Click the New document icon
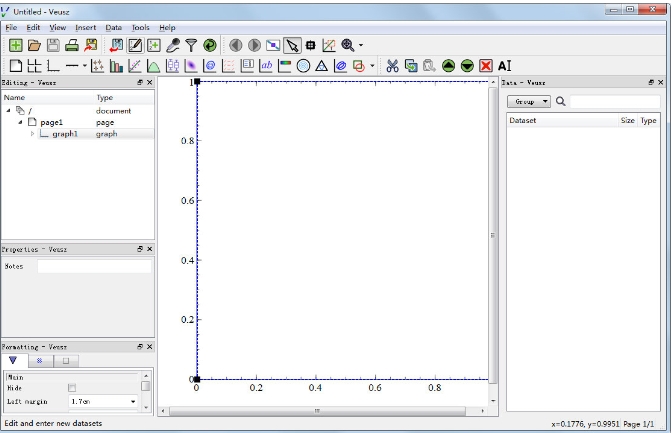 [16, 45]
